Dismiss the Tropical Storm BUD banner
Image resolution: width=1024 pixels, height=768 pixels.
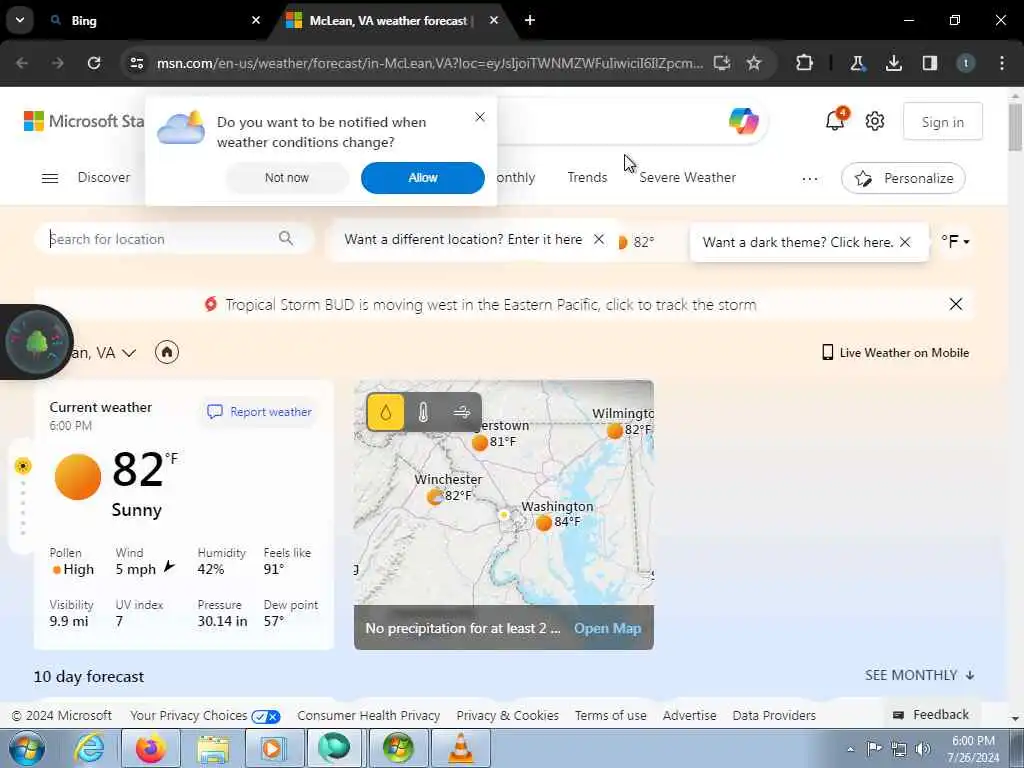[955, 304]
